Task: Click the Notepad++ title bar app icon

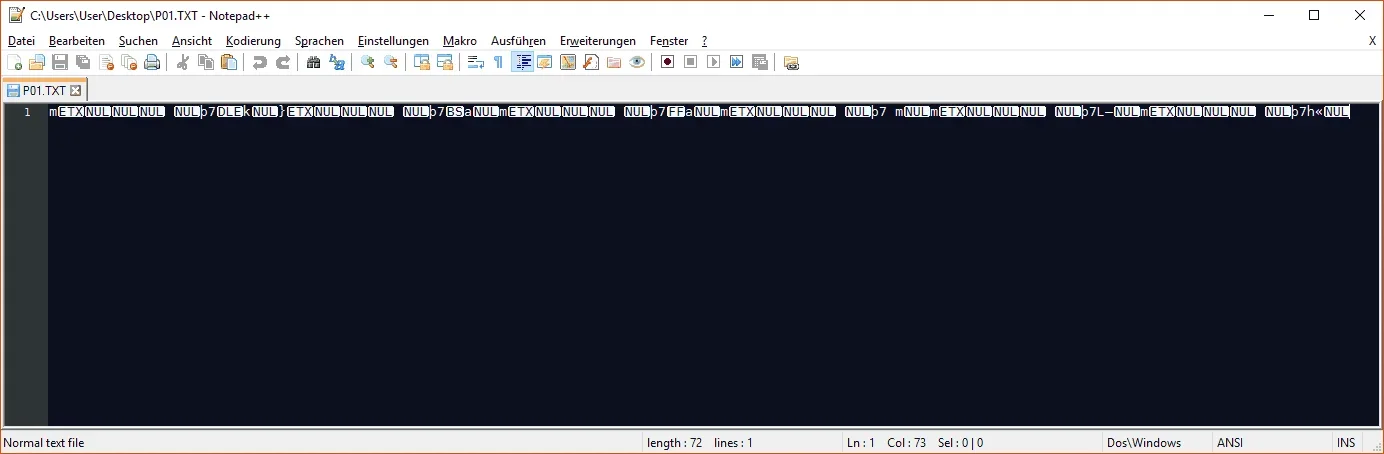Action: pos(16,15)
